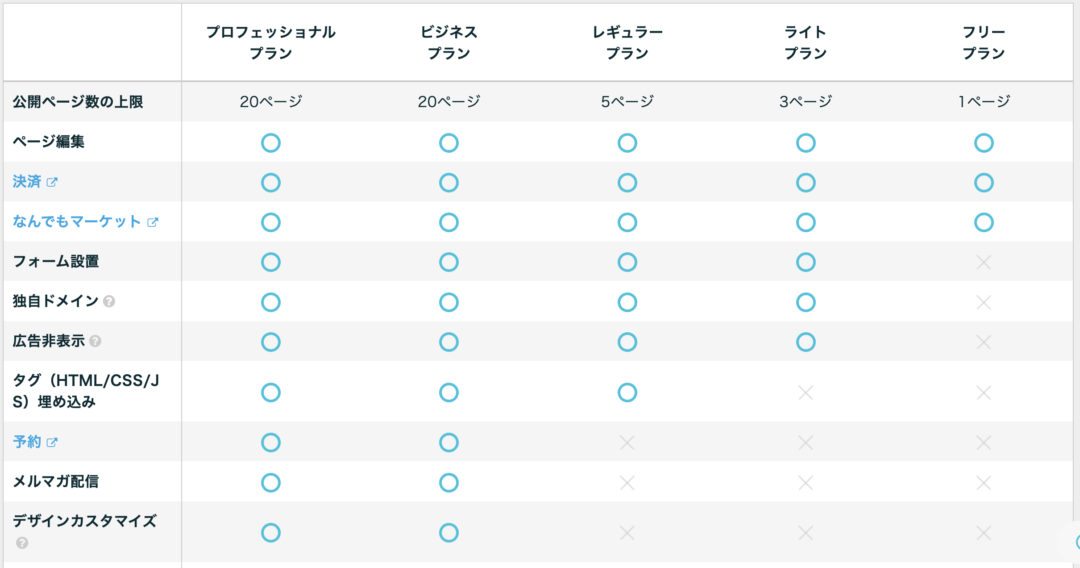The width and height of the screenshot is (1080, 568).
Task: Click external-link icon beside 予約
Action: (x=52, y=443)
